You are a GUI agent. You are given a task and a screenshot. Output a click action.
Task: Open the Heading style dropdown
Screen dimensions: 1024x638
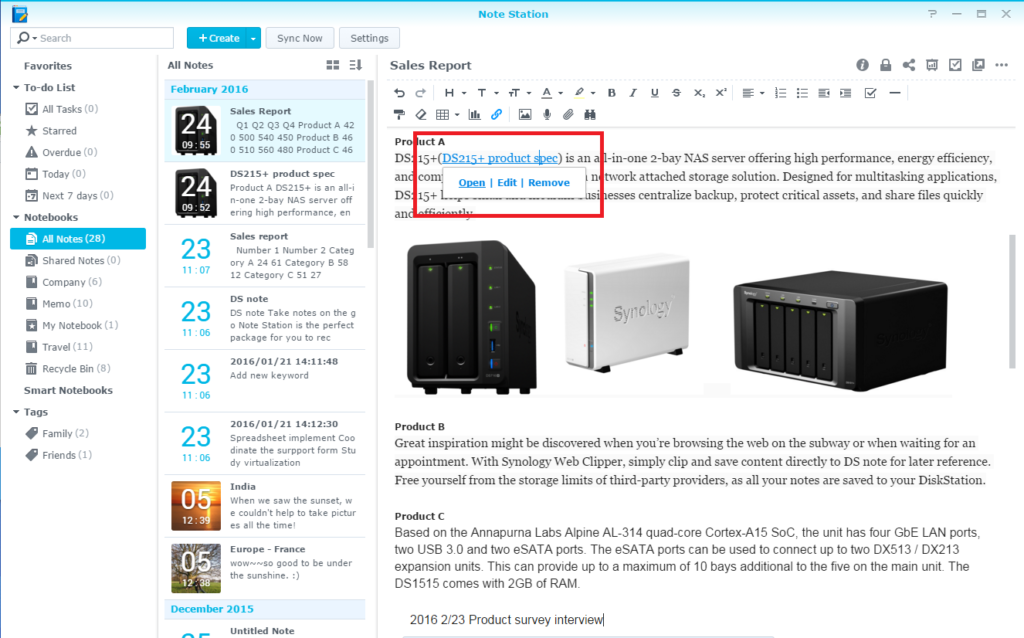pos(455,93)
